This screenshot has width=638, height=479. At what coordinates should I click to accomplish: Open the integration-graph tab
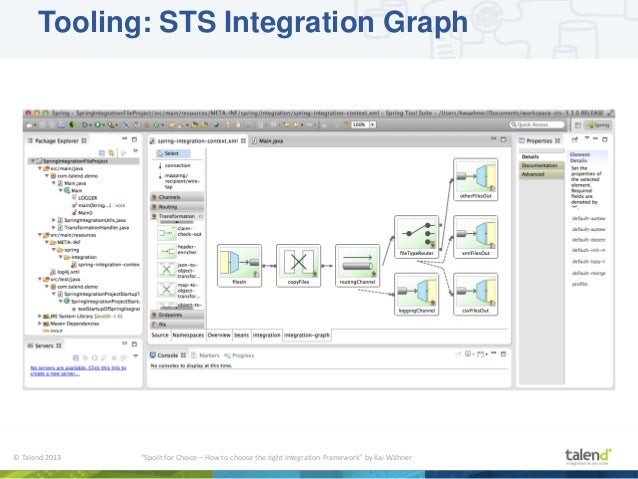tap(307, 335)
